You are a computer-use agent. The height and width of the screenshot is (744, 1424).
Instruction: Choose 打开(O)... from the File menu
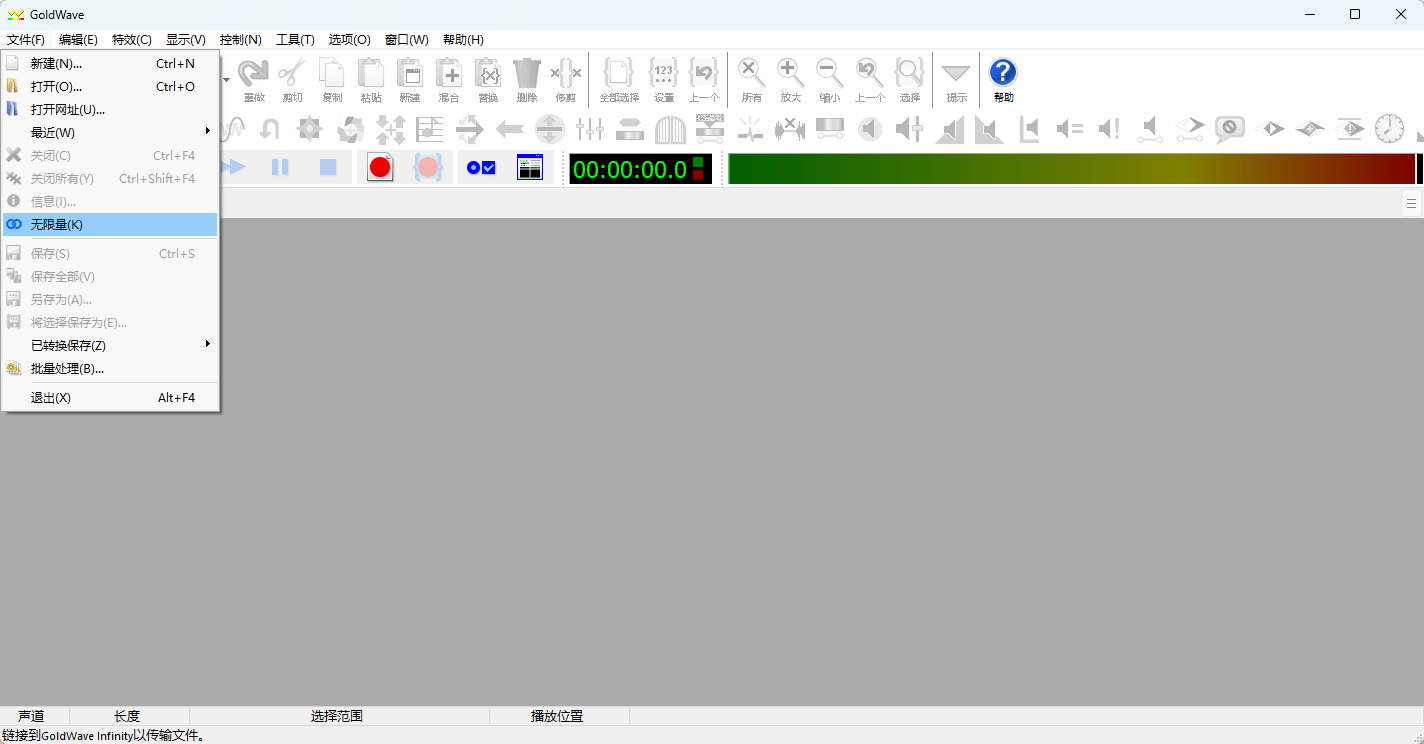tap(110, 86)
